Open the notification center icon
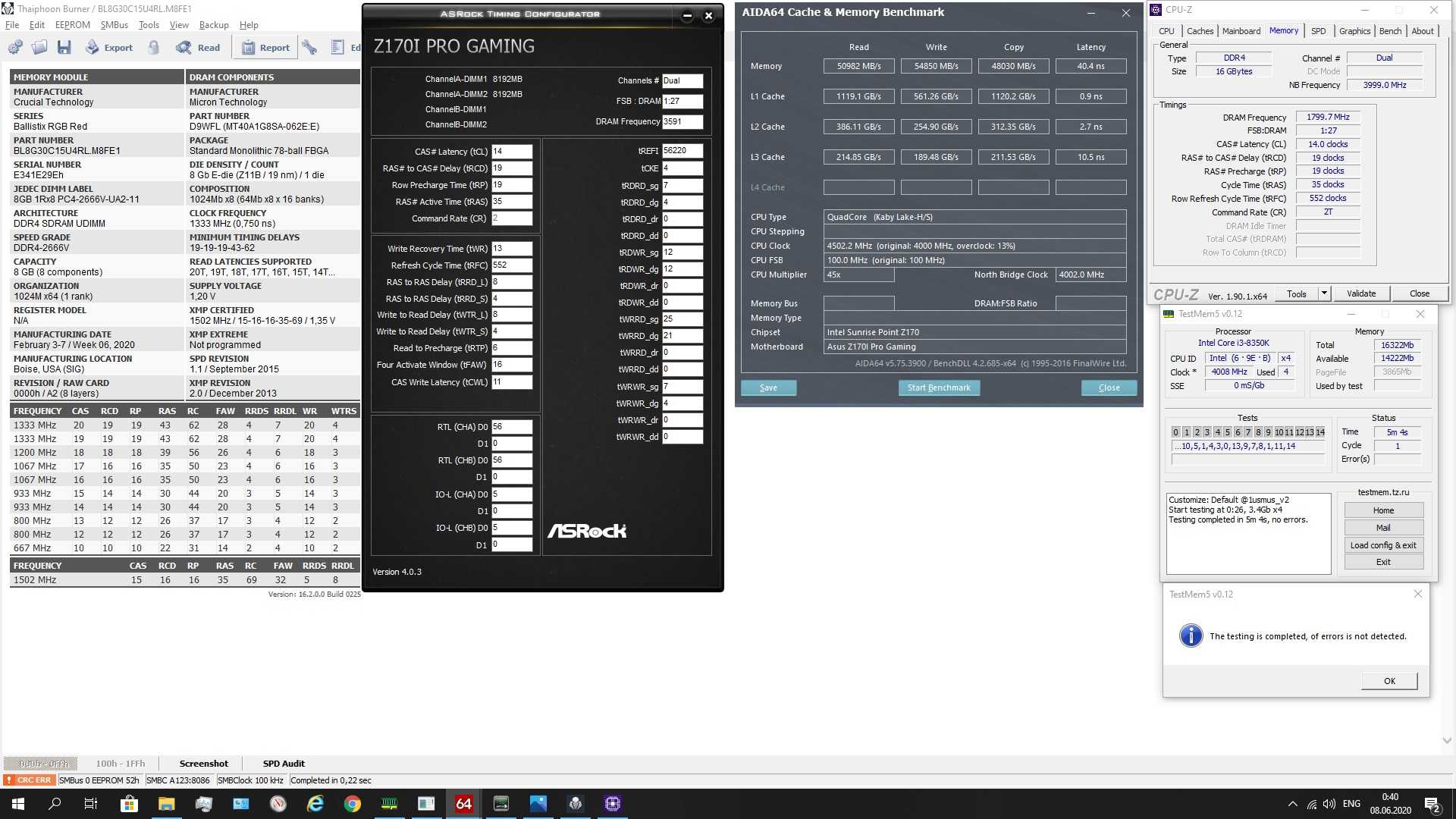Screen dimensions: 1456x819 (x=1432, y=804)
